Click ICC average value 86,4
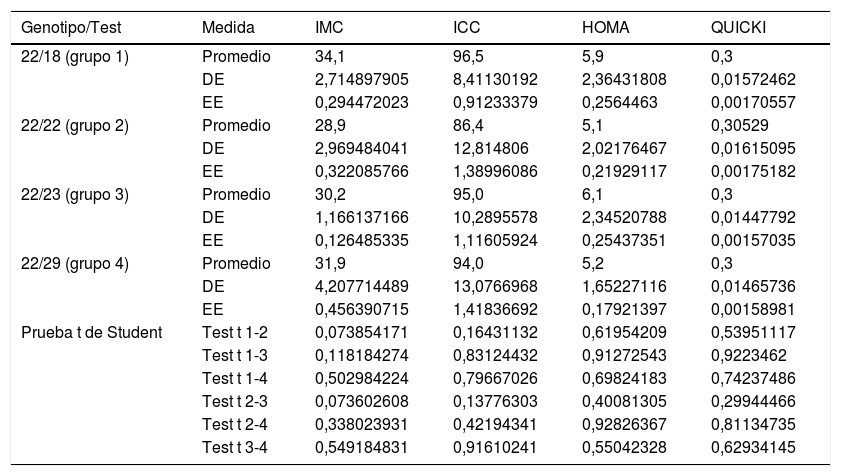The height and width of the screenshot is (476, 841). click(468, 126)
